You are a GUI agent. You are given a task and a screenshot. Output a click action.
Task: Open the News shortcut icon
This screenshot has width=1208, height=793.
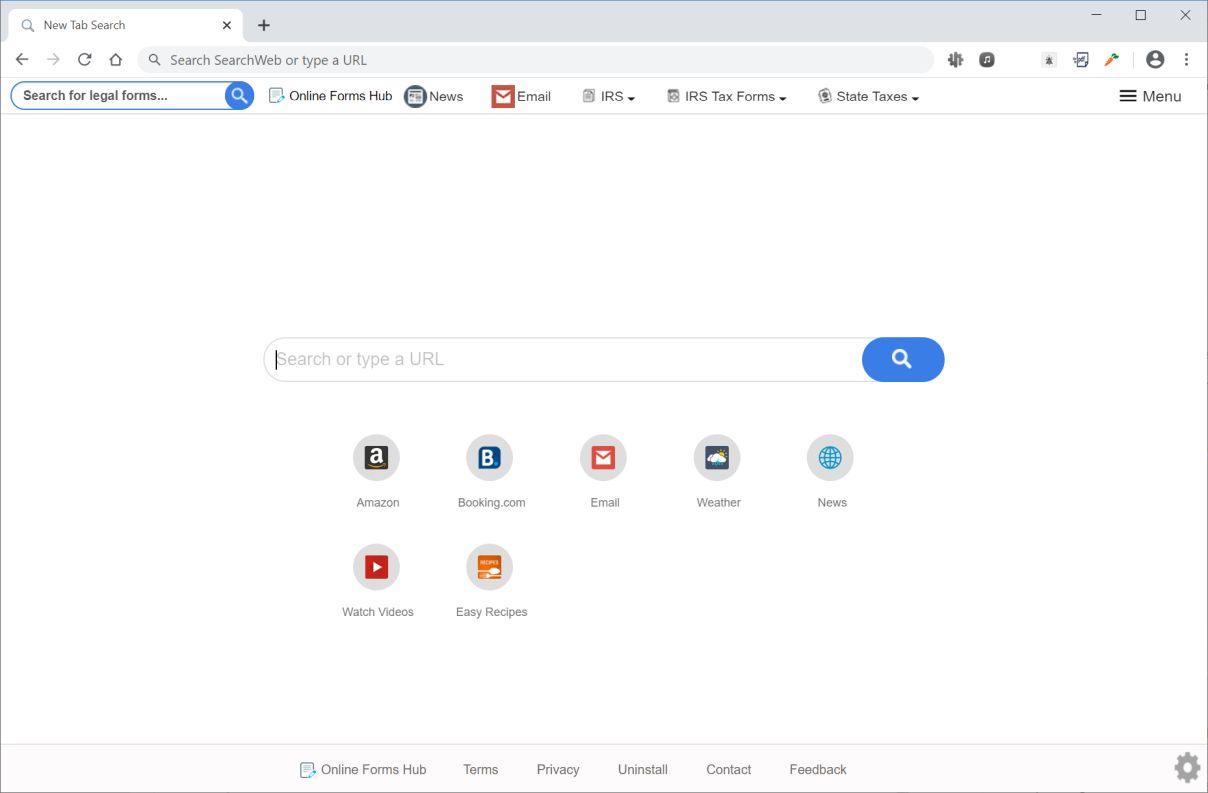(831, 457)
